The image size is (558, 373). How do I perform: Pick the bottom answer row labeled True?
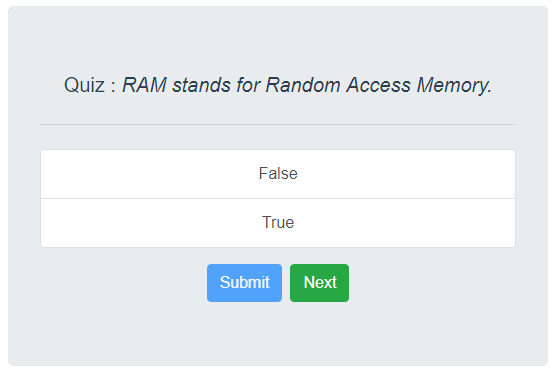click(x=278, y=223)
